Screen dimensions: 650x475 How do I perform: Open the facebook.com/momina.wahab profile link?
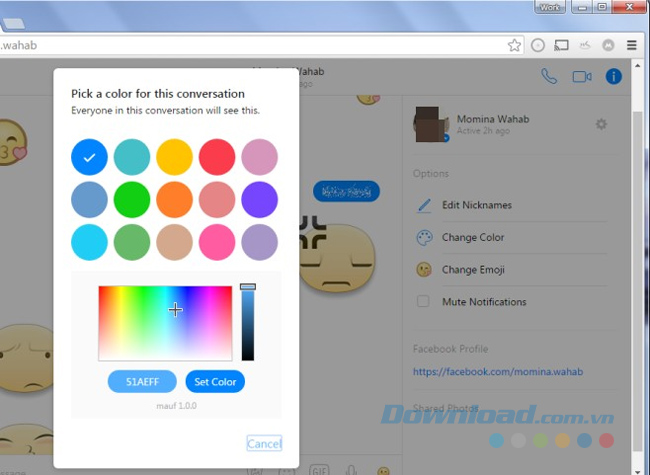(497, 372)
